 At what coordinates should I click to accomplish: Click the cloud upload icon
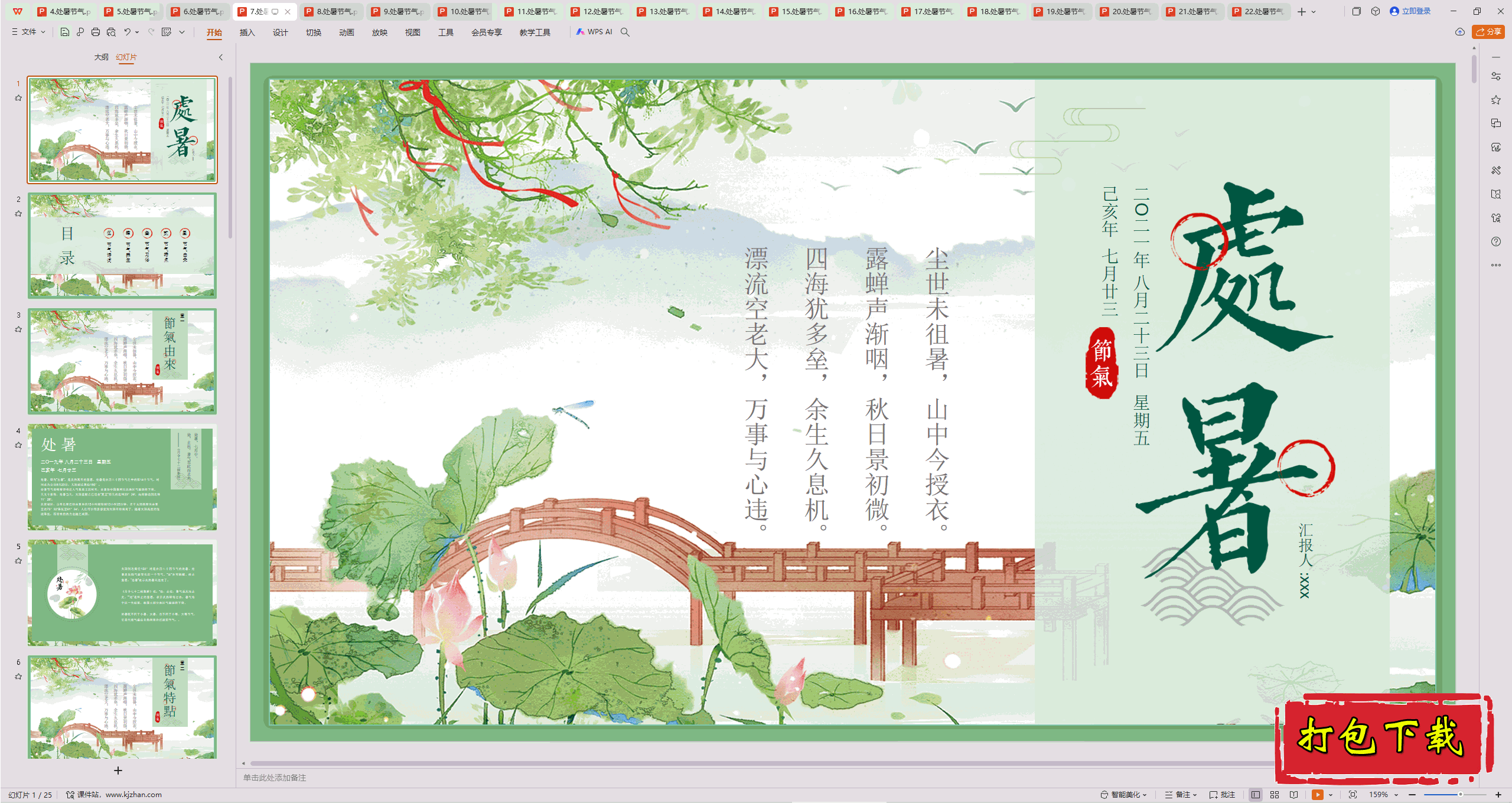(x=1460, y=32)
